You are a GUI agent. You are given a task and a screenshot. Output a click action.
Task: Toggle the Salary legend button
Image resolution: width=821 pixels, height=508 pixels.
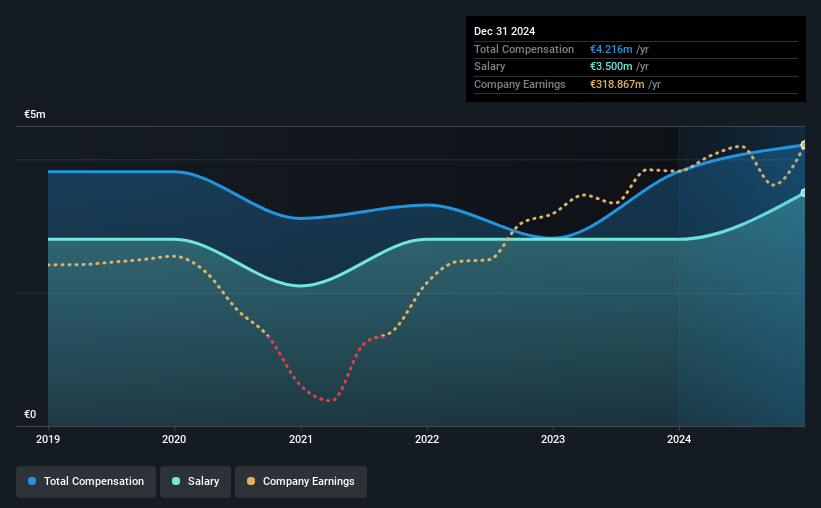(195, 482)
